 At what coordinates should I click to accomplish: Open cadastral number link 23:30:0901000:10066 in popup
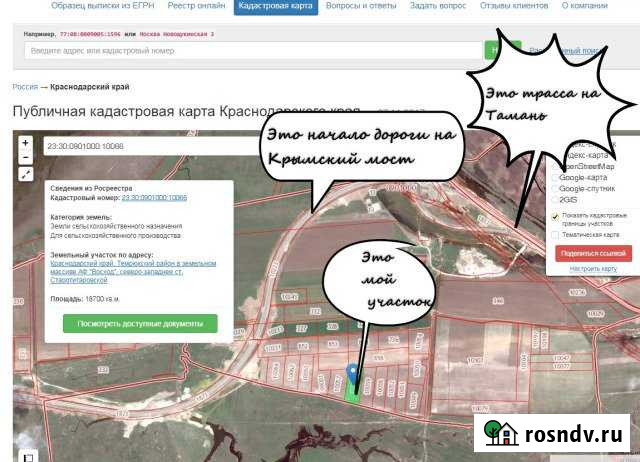coord(154,198)
